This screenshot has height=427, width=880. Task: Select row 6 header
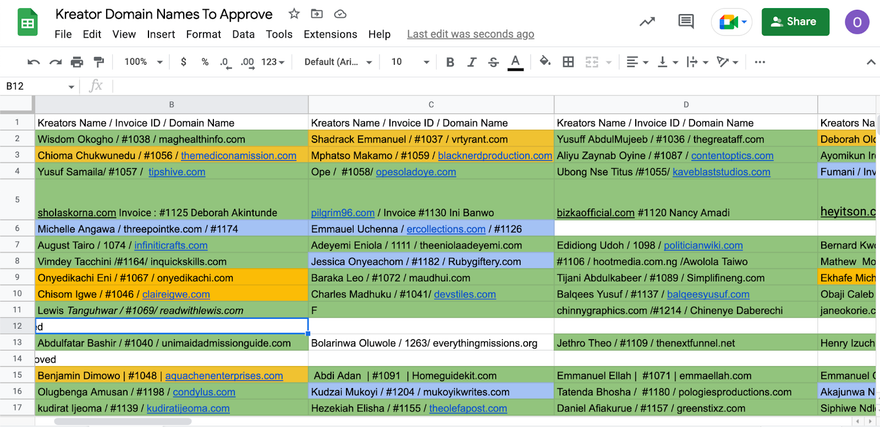click(x=17, y=228)
